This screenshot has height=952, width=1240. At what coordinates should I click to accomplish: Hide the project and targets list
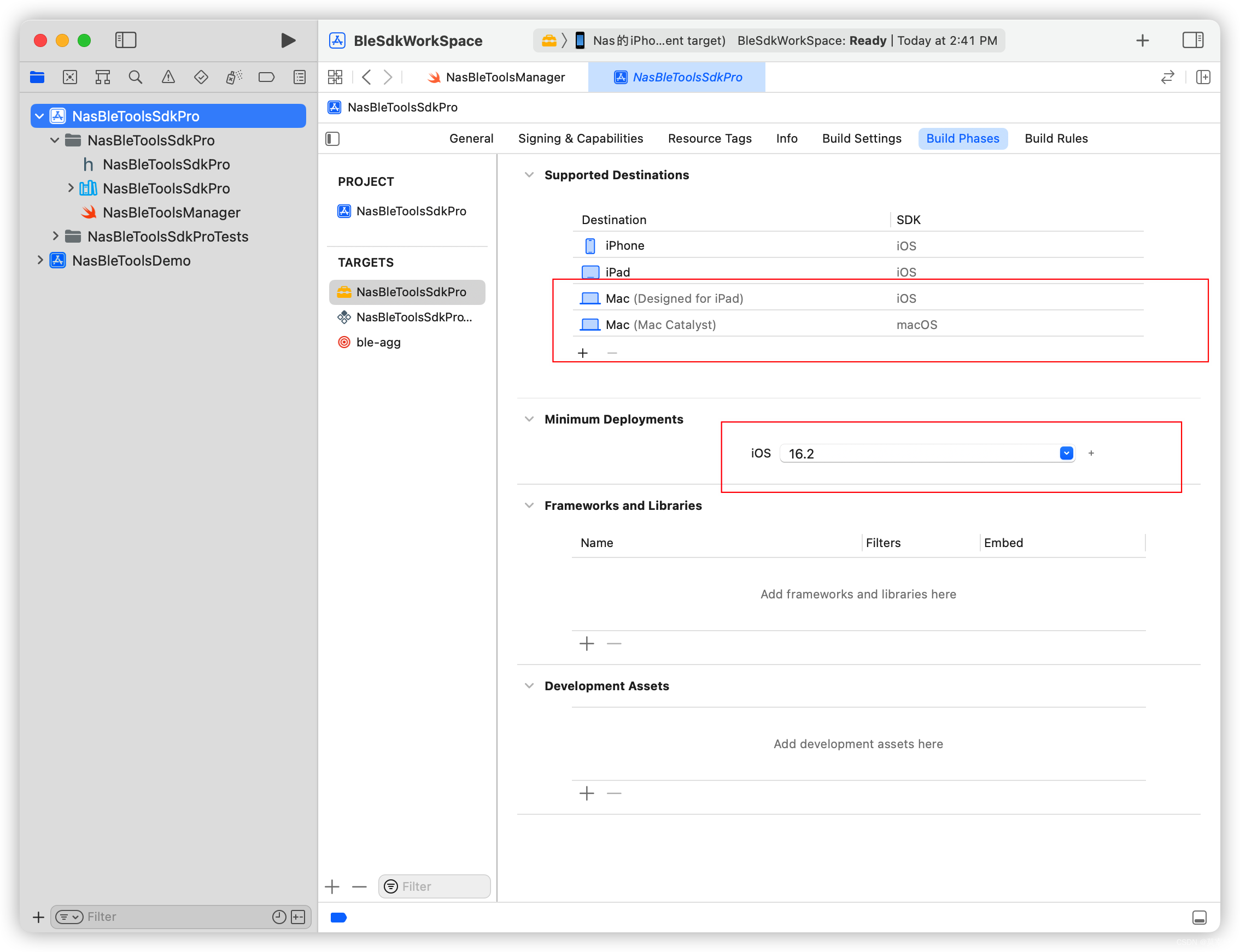pyautogui.click(x=333, y=139)
